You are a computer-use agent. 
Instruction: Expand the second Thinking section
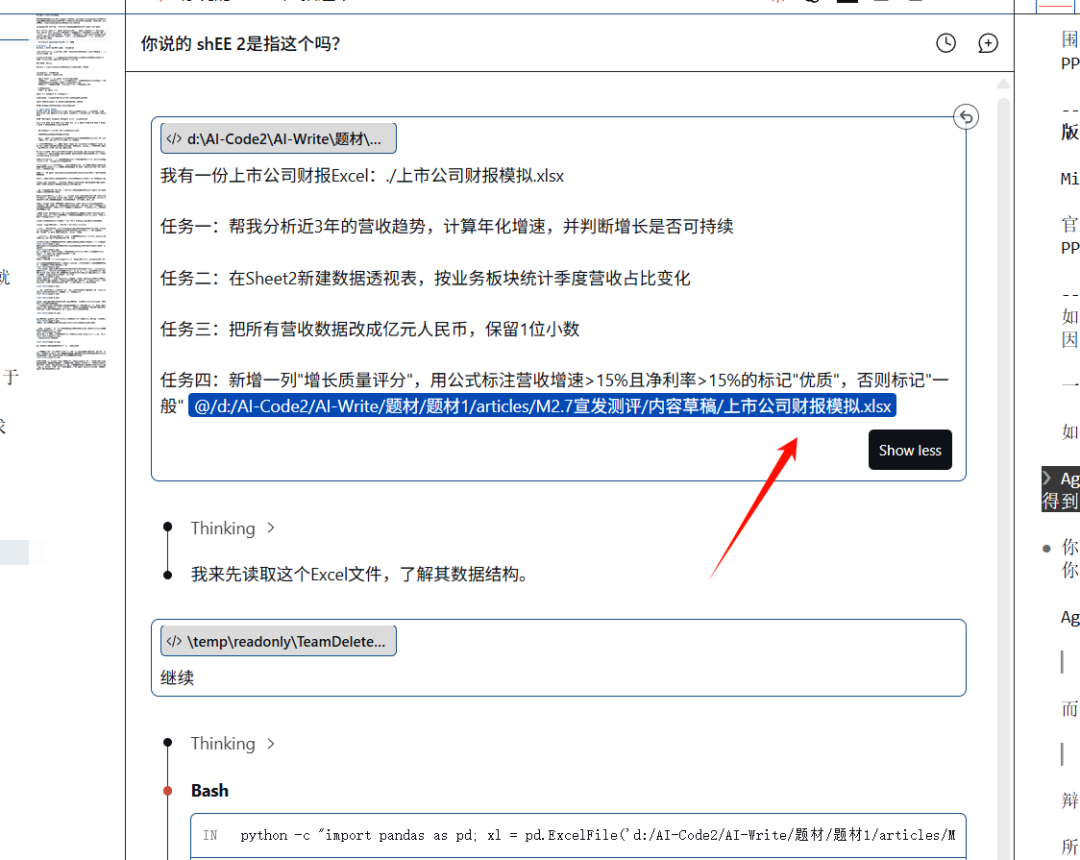(x=233, y=744)
